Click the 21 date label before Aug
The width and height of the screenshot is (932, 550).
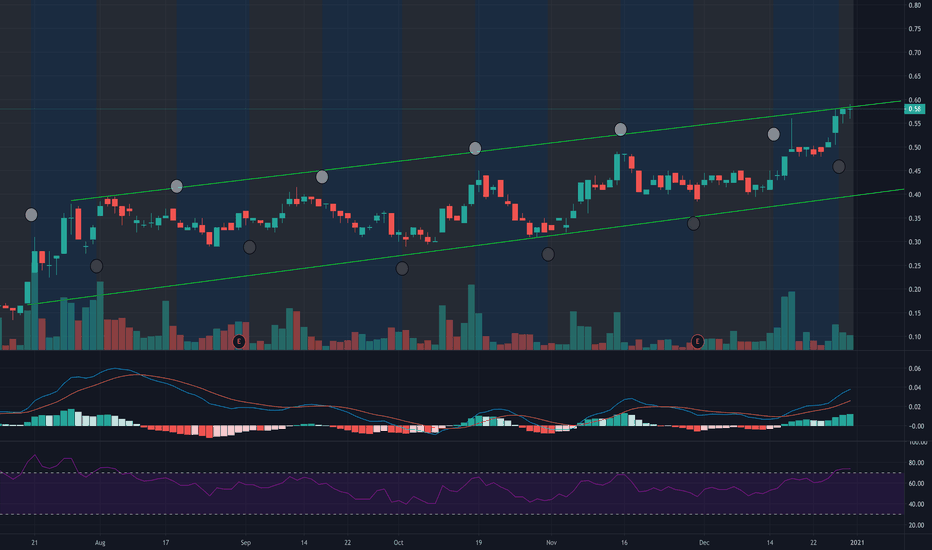click(x=34, y=542)
